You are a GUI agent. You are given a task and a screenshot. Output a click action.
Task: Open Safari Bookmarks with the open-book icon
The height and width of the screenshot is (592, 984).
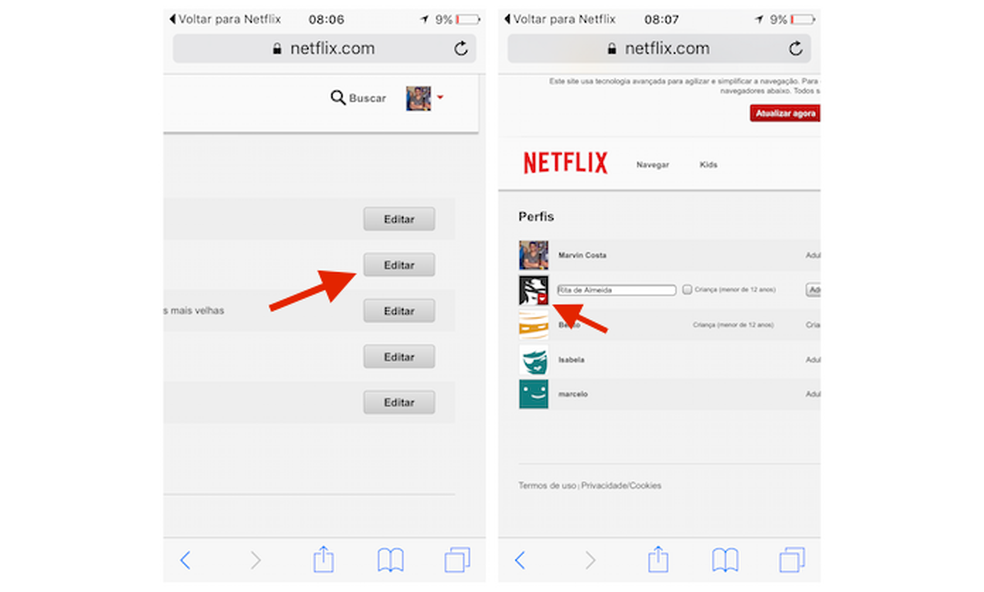[723, 560]
